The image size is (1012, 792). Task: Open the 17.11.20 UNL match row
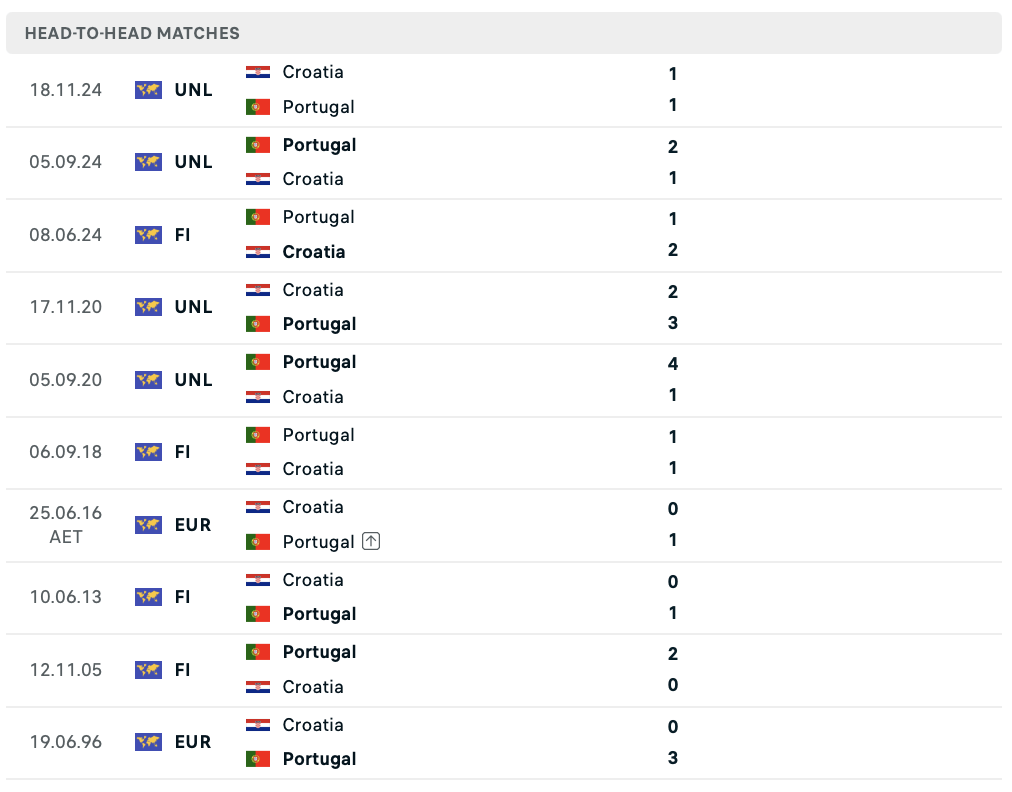click(503, 307)
